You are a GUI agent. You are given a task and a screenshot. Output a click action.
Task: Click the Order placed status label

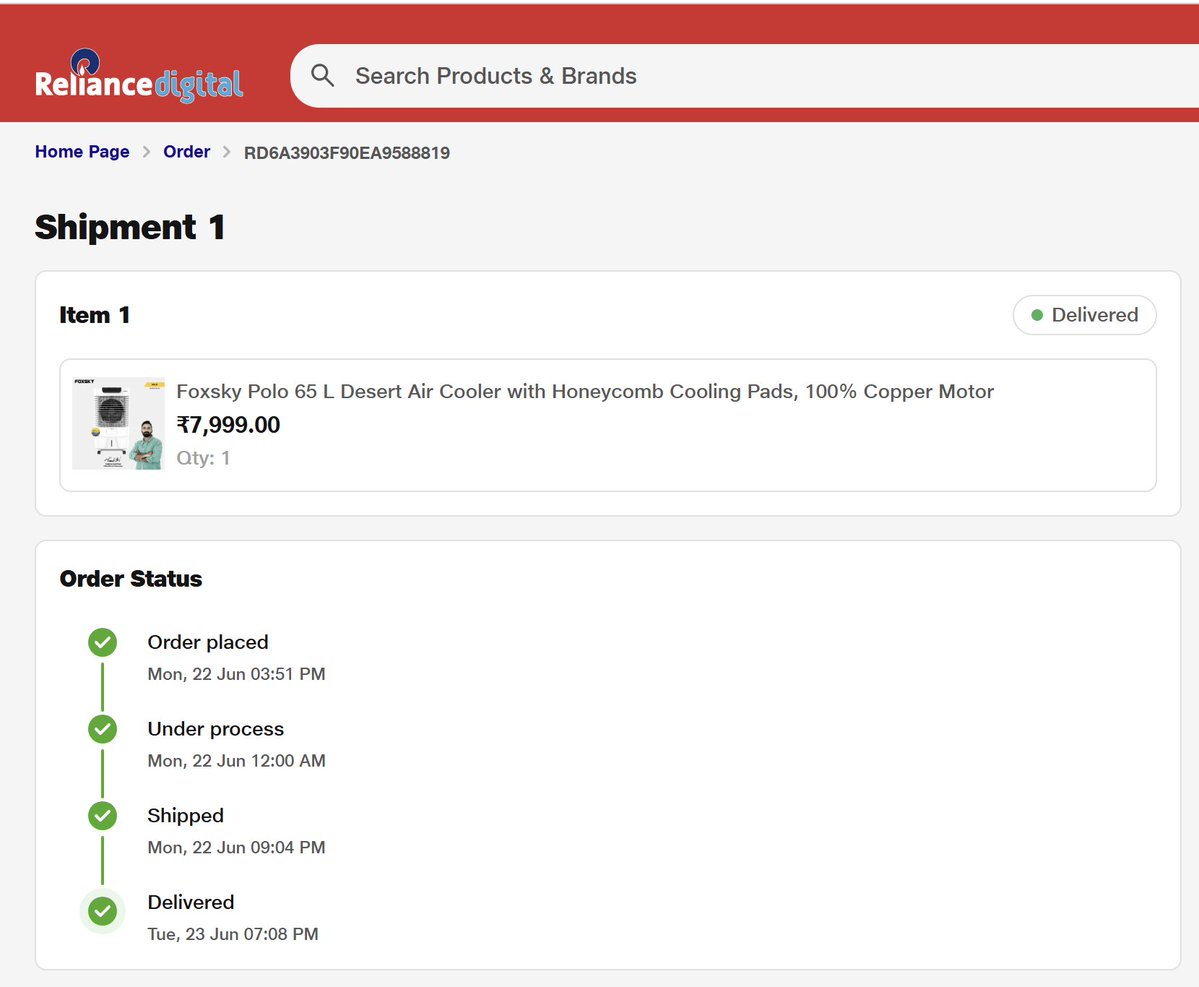coord(208,642)
